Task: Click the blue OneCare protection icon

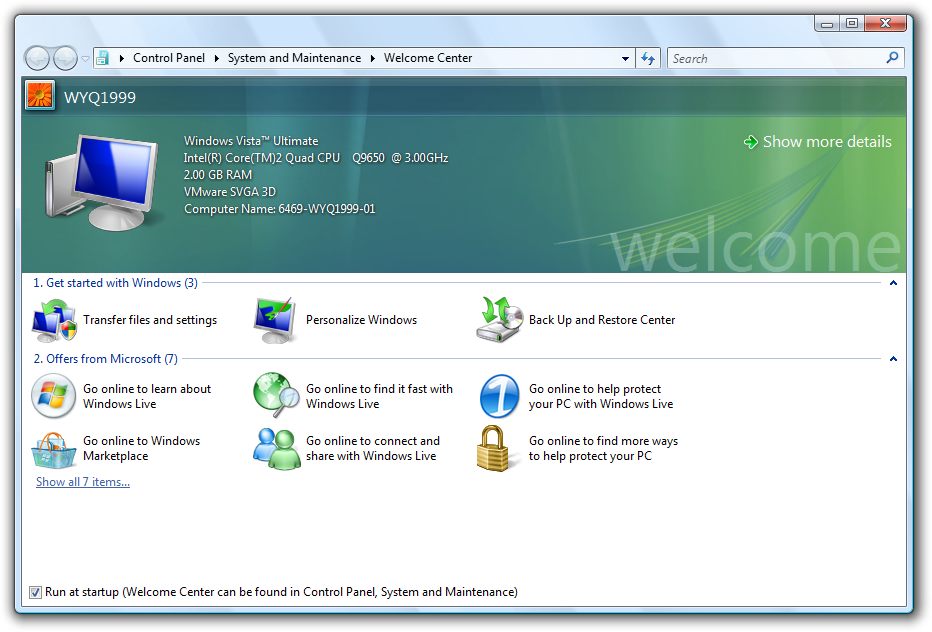Action: [499, 396]
